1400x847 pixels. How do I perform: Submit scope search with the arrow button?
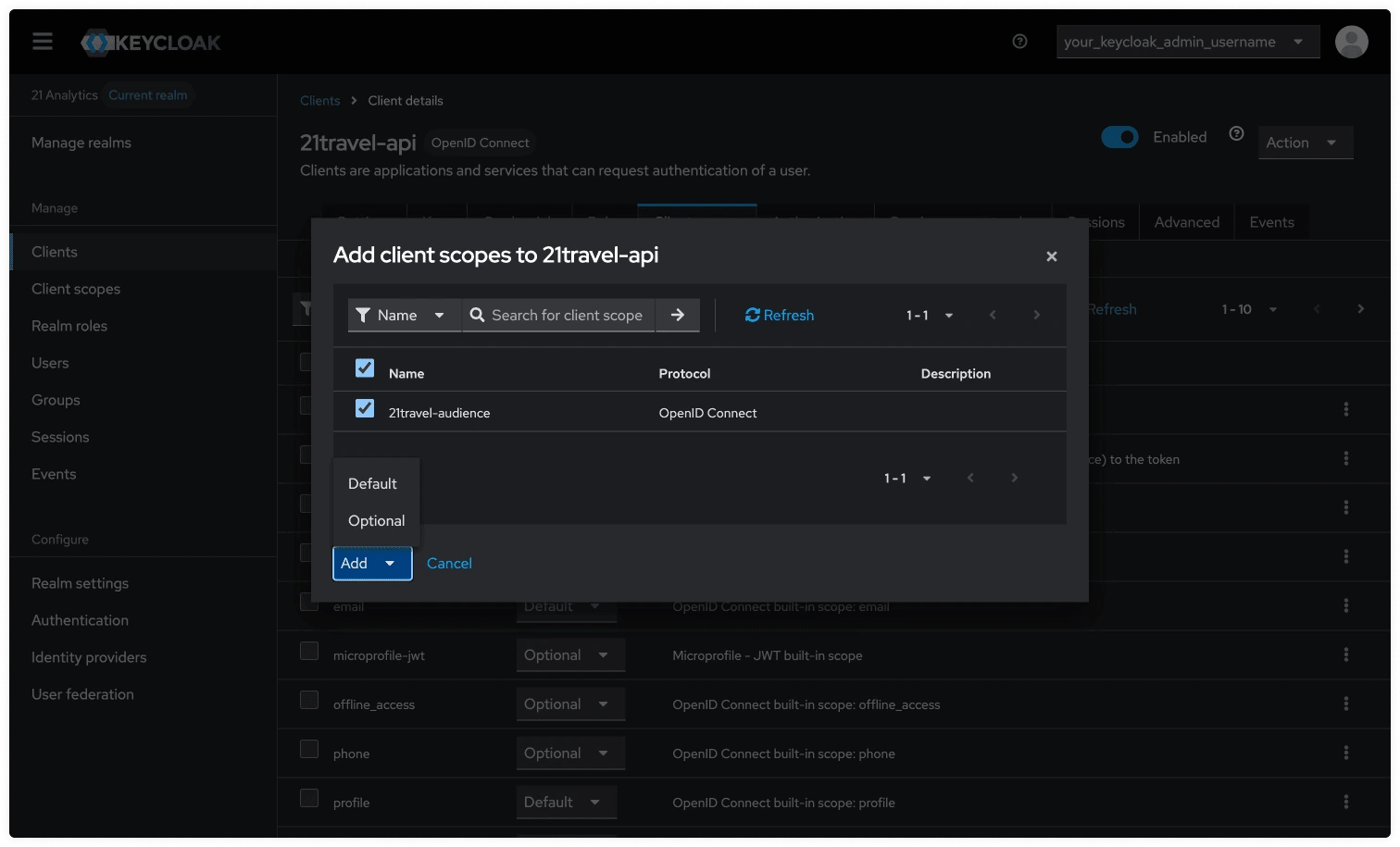(677, 315)
